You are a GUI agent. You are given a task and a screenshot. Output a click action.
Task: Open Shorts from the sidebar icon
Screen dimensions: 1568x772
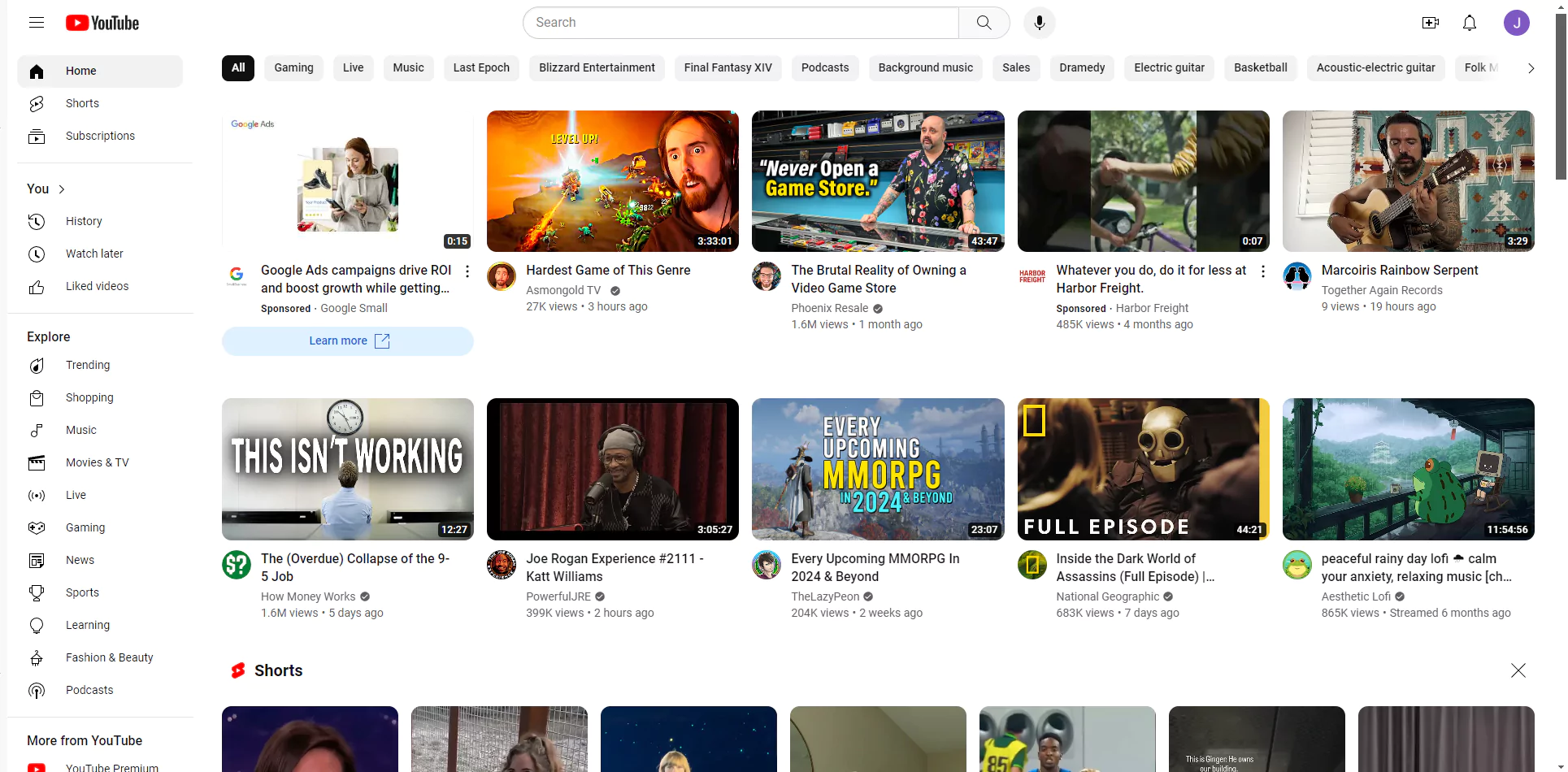pyautogui.click(x=37, y=103)
